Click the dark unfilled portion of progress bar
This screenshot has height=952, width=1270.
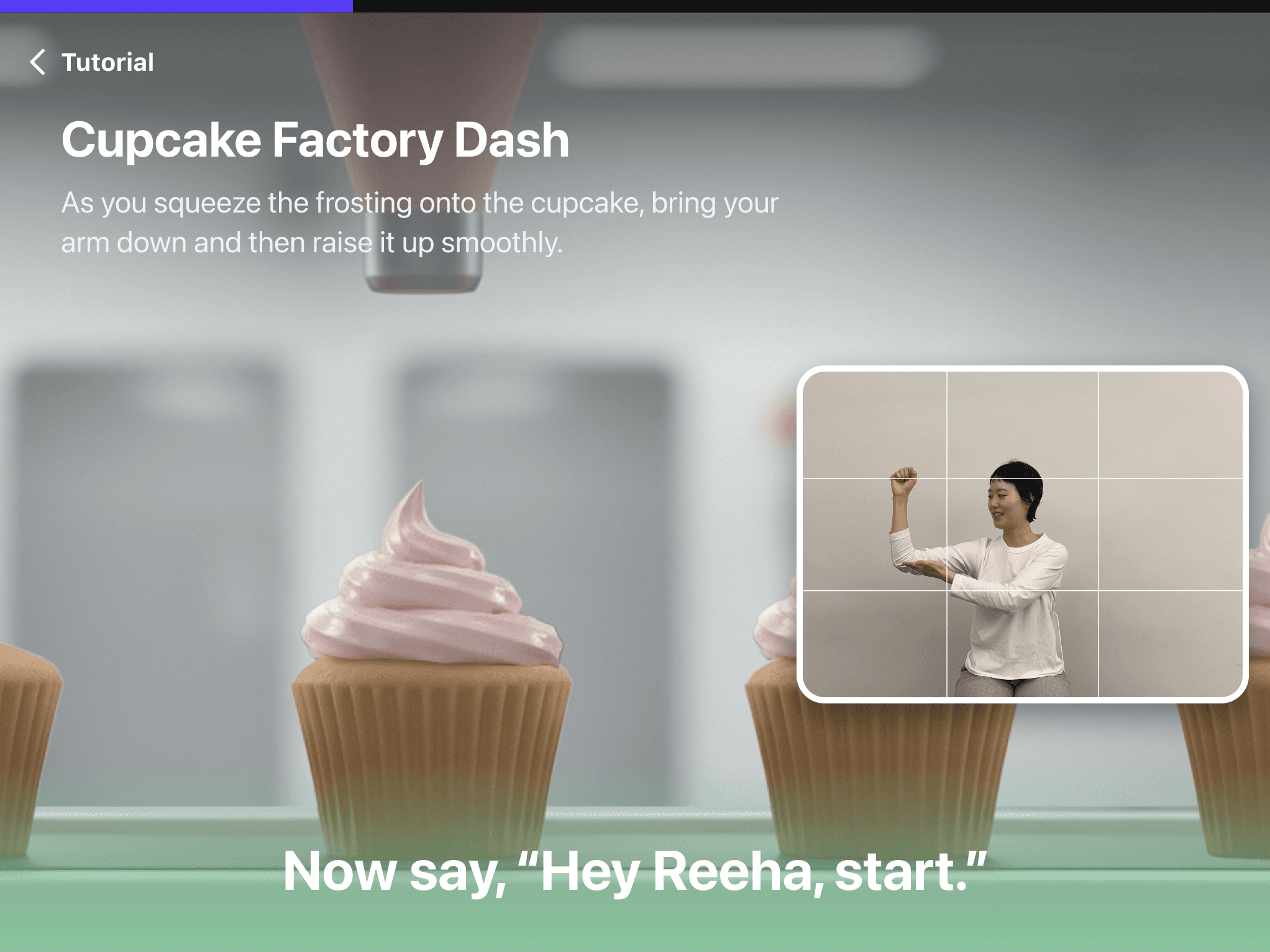click(811, 6)
